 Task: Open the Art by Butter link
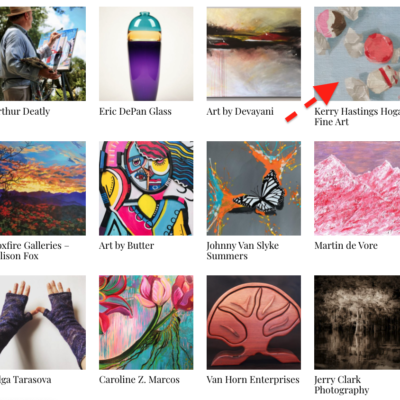tap(126, 246)
